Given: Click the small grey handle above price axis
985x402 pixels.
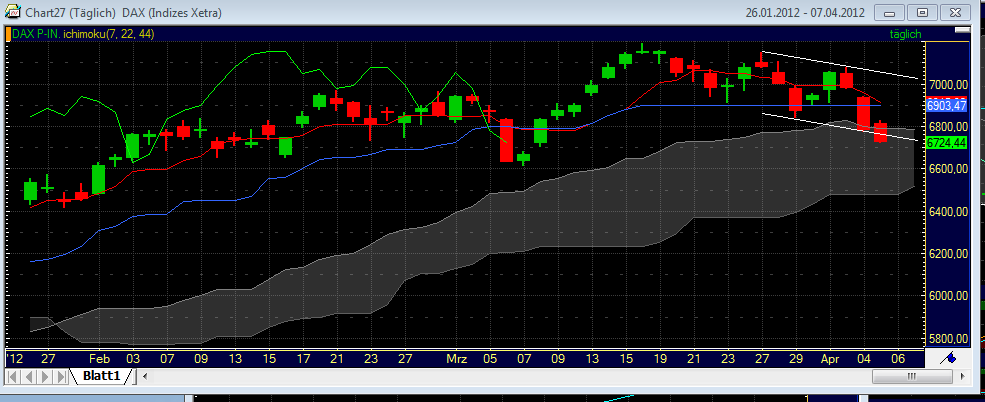Looking at the screenshot, I should pos(962,32).
